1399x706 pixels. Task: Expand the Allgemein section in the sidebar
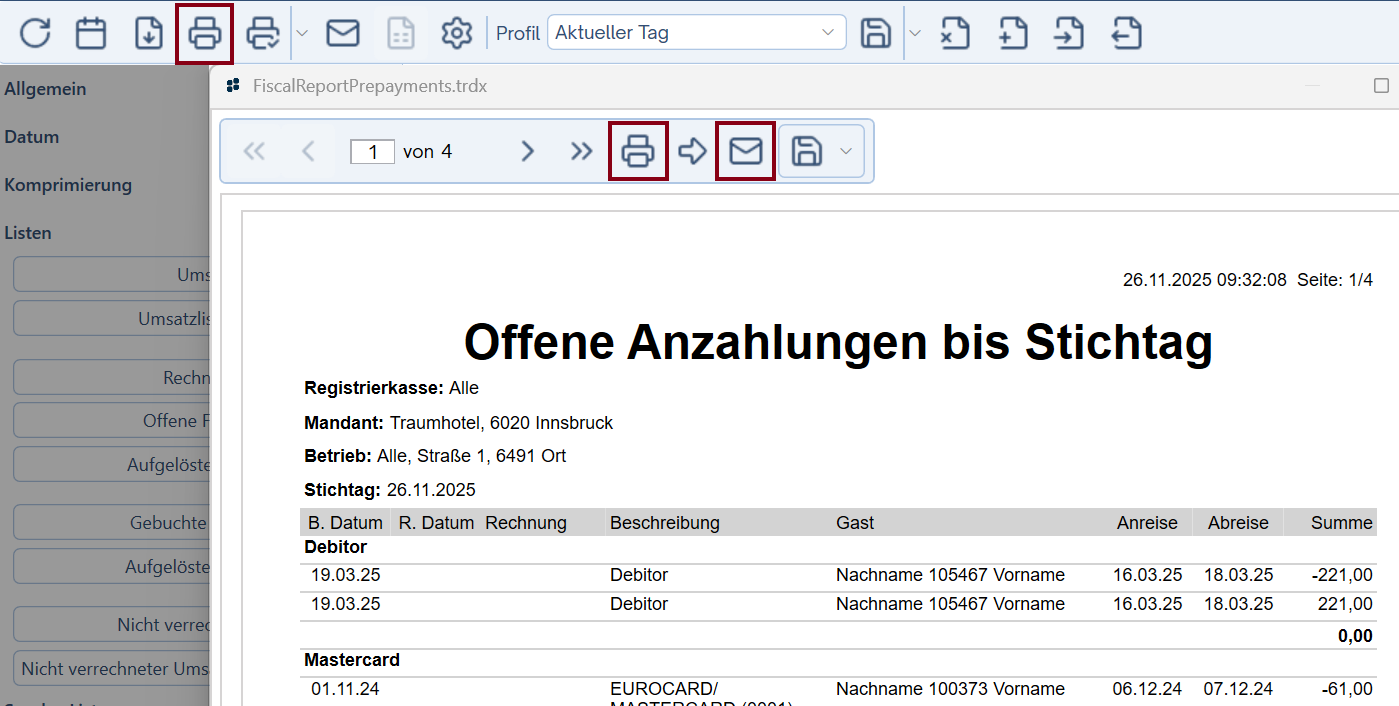pyautogui.click(x=45, y=89)
